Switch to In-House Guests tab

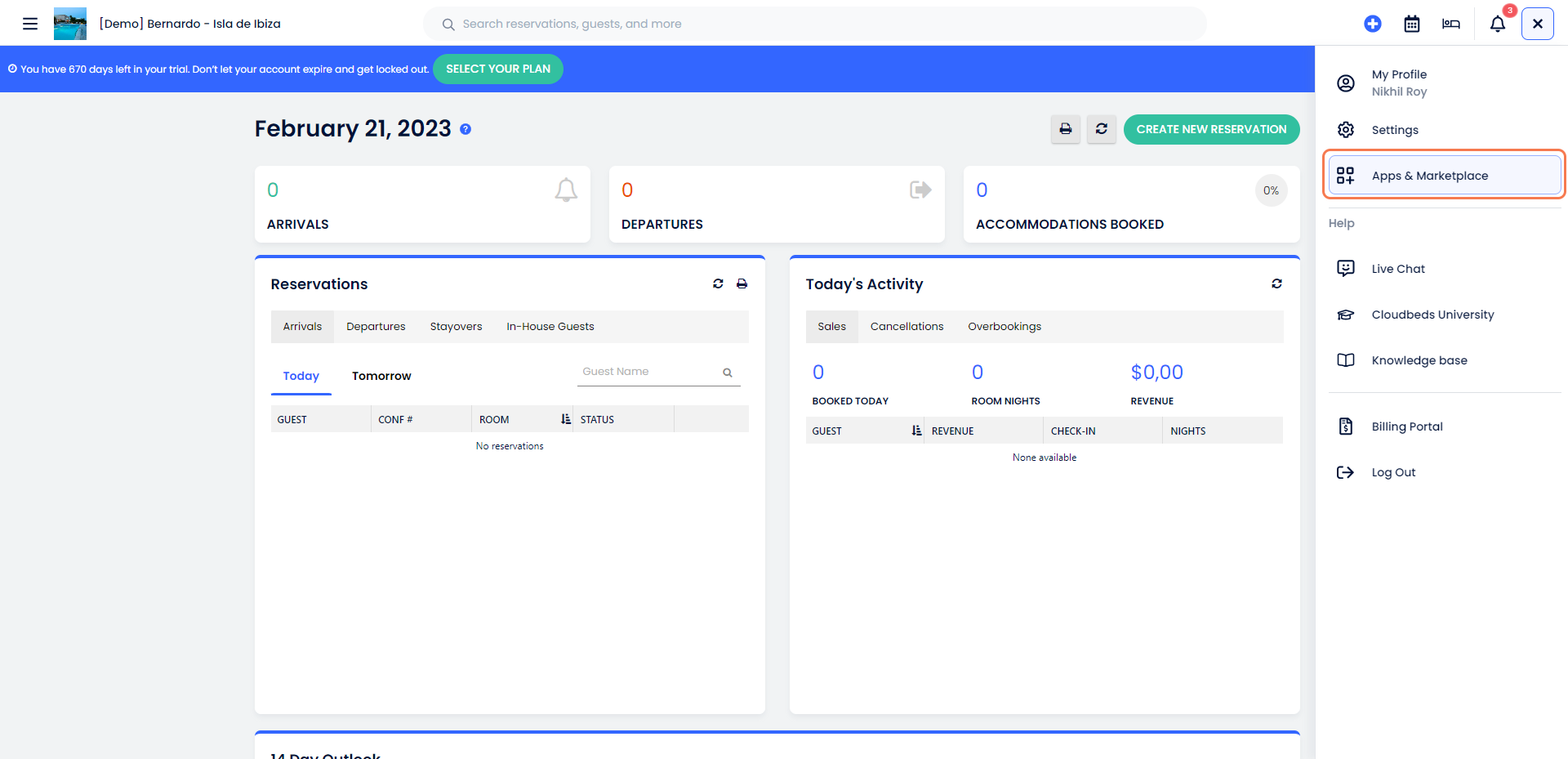coord(550,326)
